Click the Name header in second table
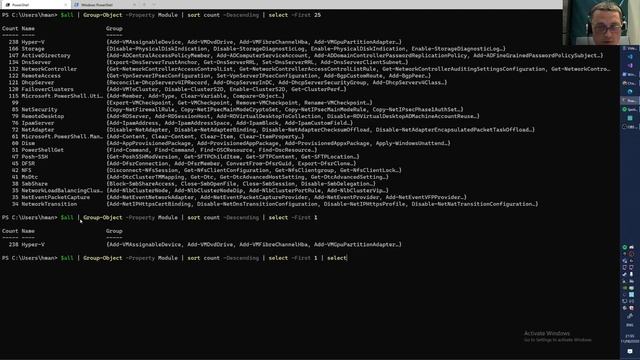This screenshot has width=640, height=360. (28, 231)
